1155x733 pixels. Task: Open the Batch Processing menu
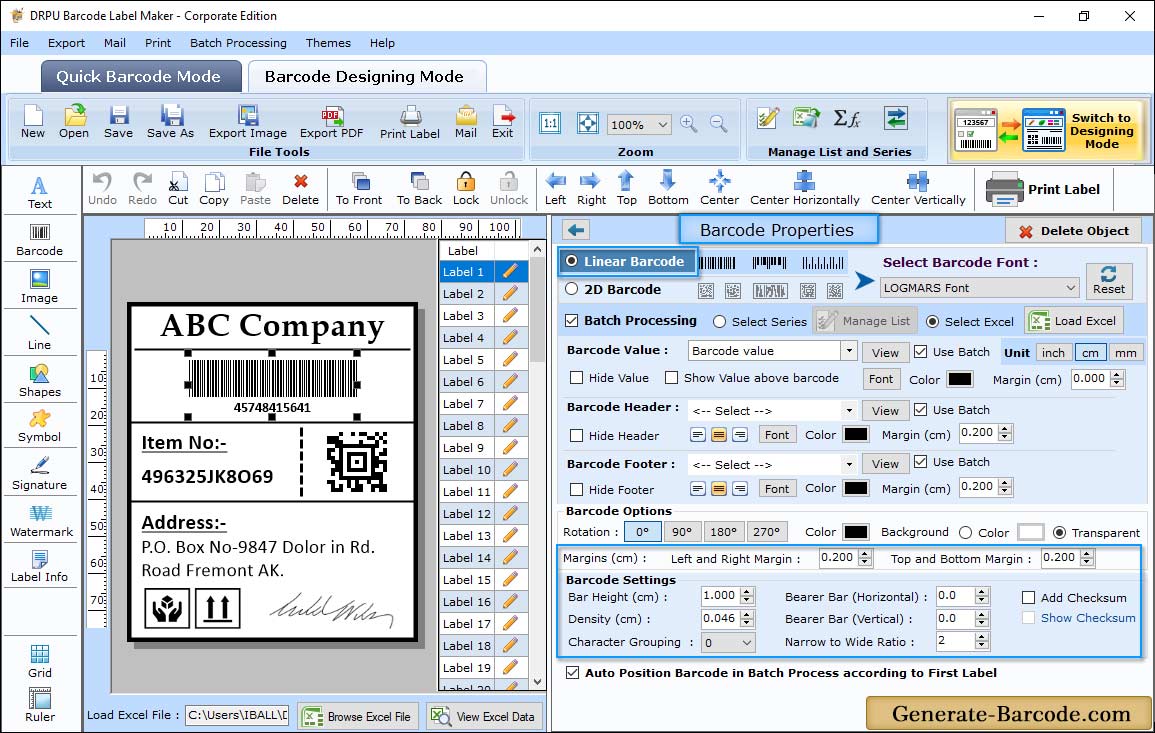pos(238,43)
